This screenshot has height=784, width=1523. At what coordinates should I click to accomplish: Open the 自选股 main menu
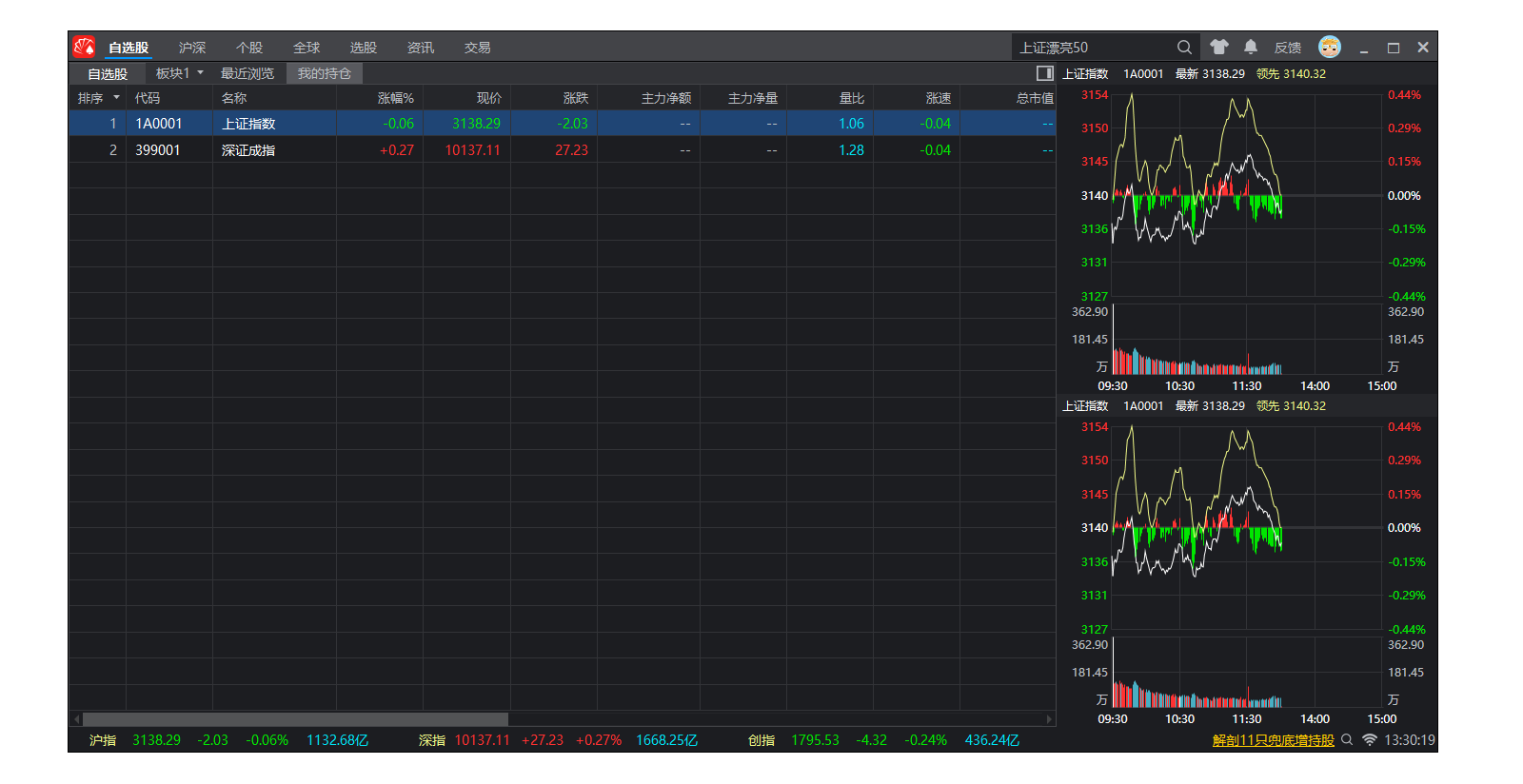(x=129, y=48)
